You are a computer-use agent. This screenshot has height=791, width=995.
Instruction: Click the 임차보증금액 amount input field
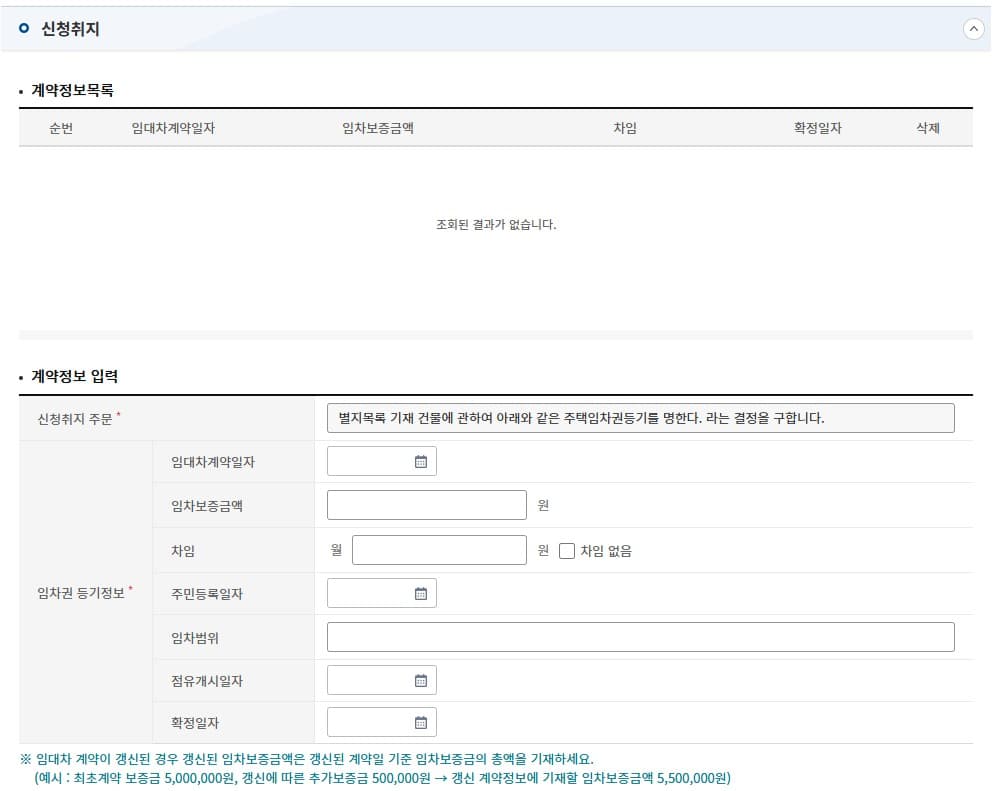point(426,504)
